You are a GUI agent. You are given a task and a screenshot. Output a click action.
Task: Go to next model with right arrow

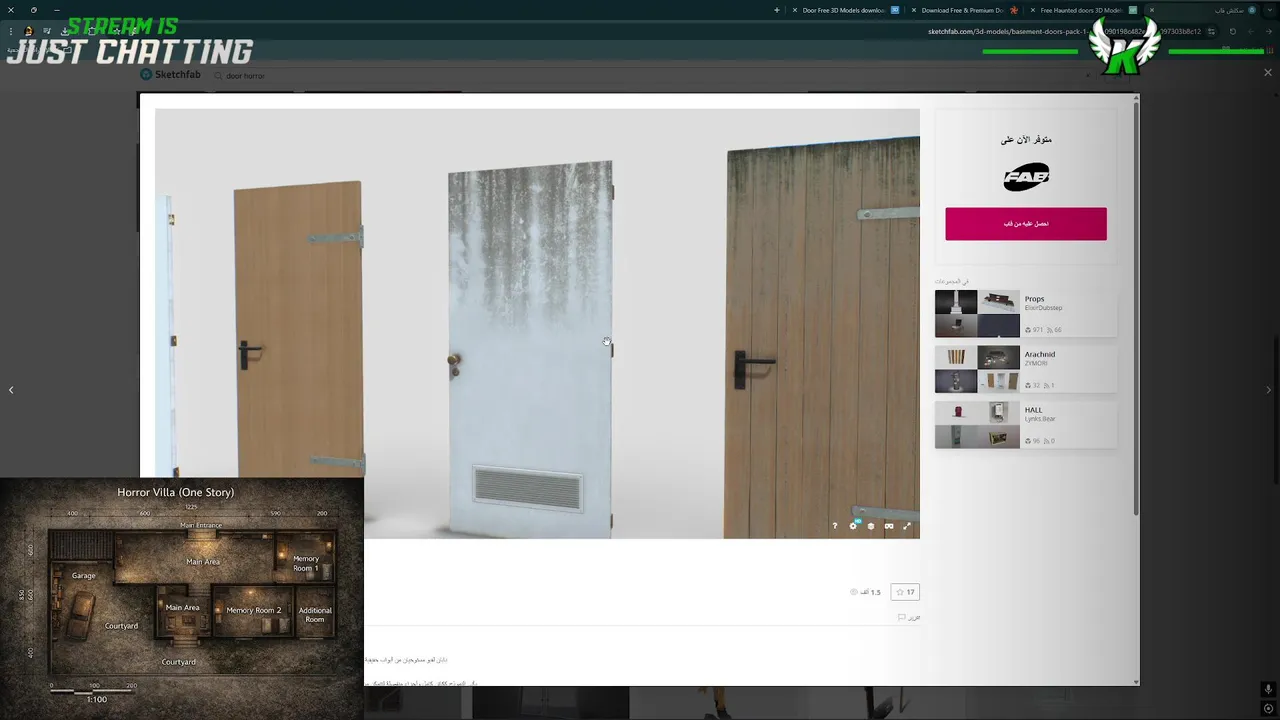(1269, 390)
